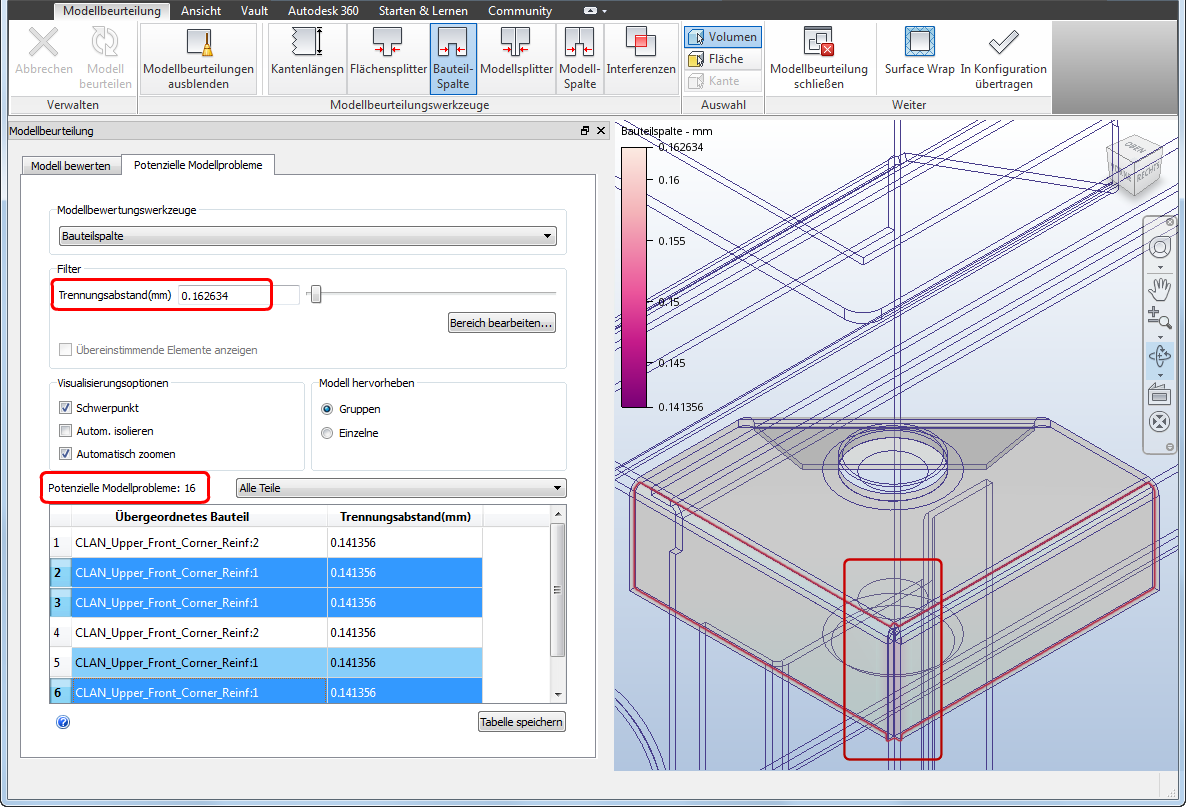Open the Vault ribbon tab
1186x807 pixels.
click(x=254, y=11)
